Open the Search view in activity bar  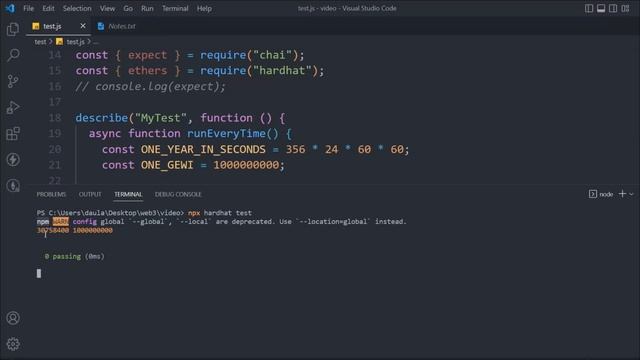pyautogui.click(x=13, y=55)
